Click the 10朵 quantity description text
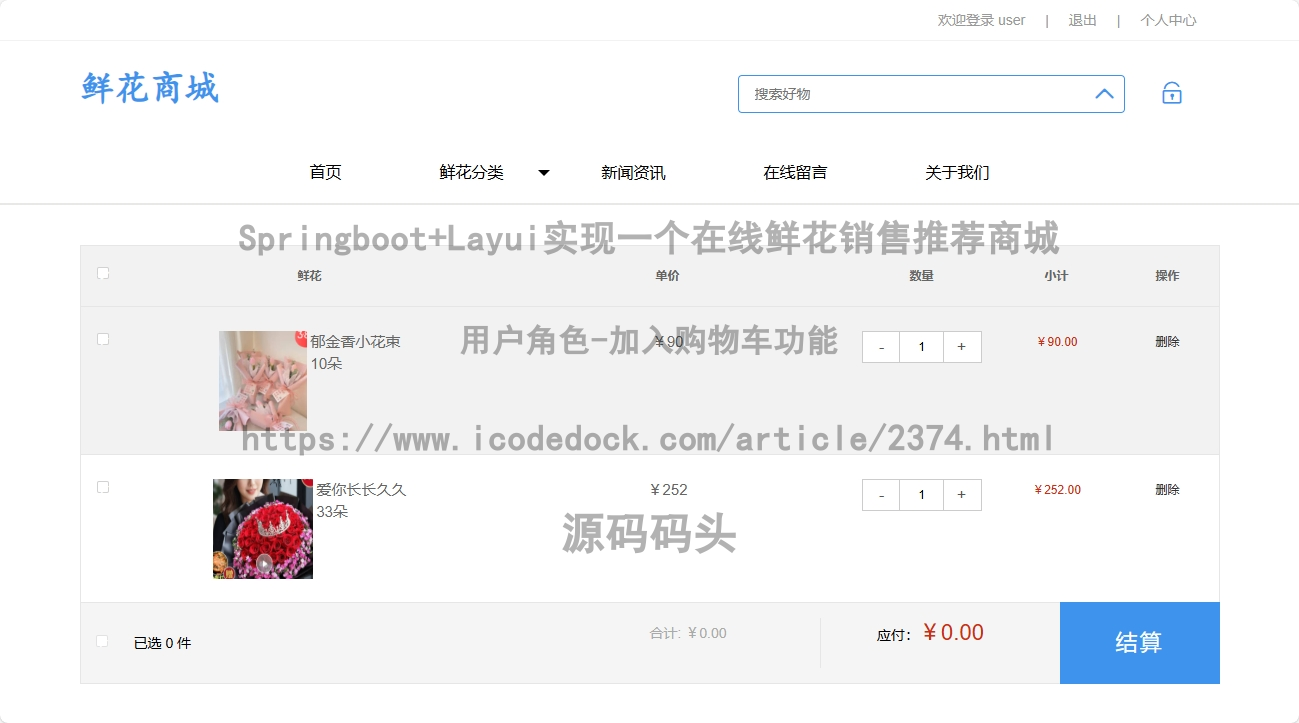The image size is (1299, 723). (326, 363)
